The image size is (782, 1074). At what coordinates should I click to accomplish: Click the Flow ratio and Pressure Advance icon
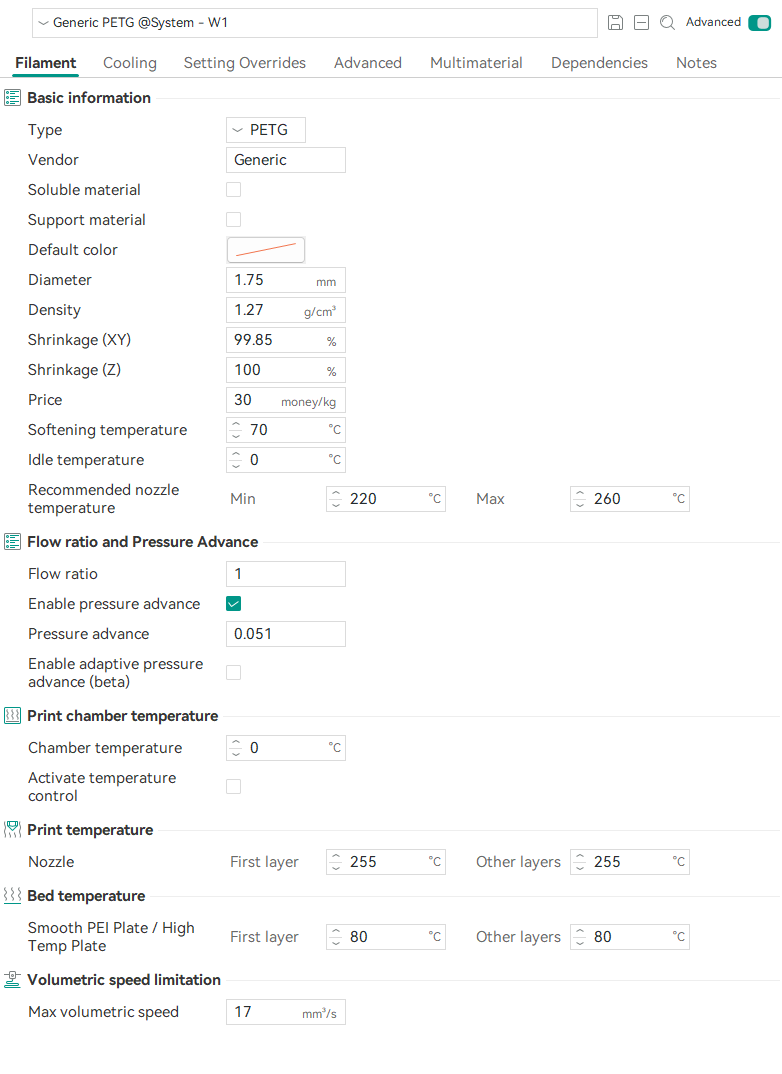[13, 542]
